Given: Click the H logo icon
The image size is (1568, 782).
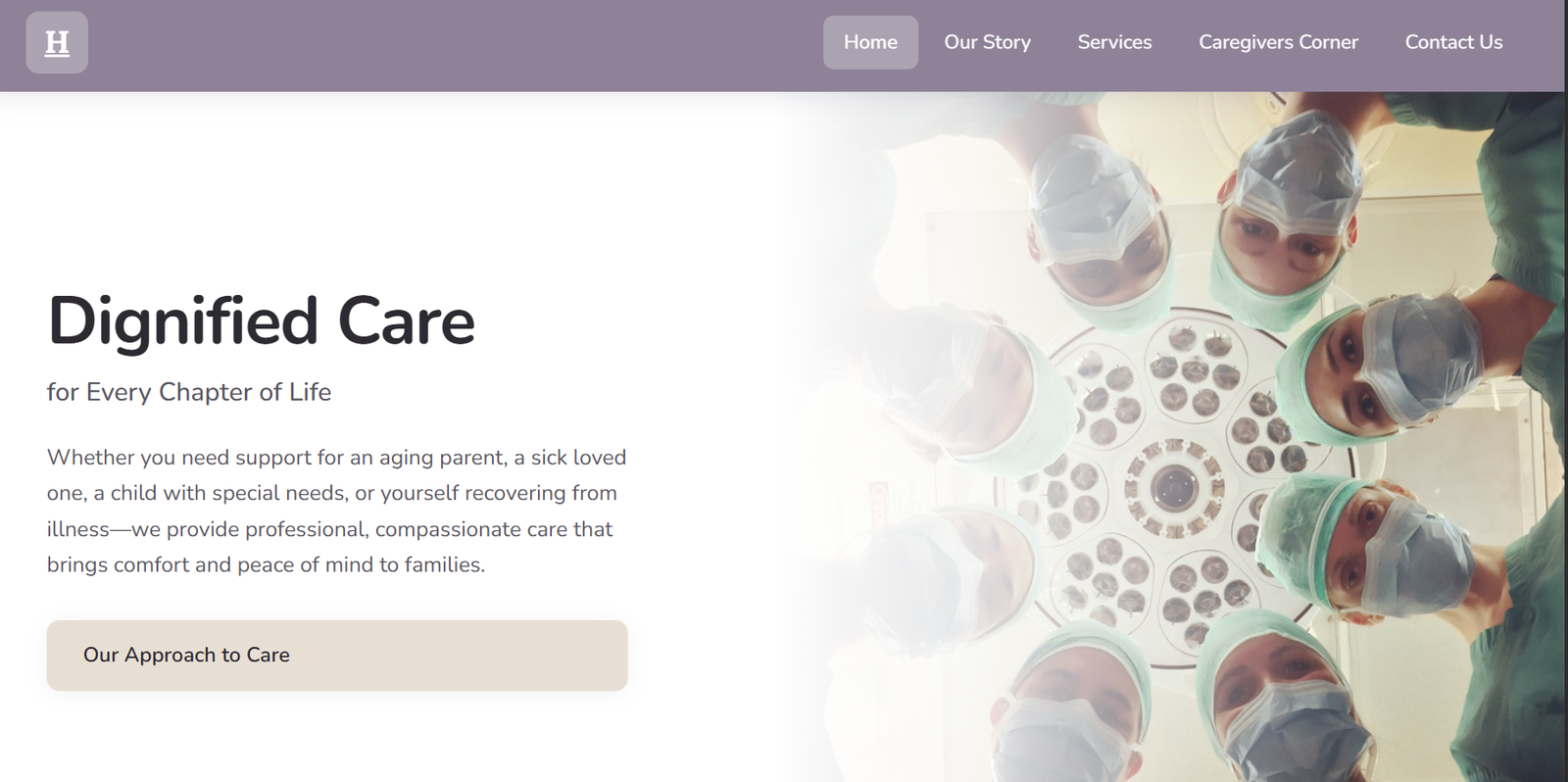Looking at the screenshot, I should [57, 42].
